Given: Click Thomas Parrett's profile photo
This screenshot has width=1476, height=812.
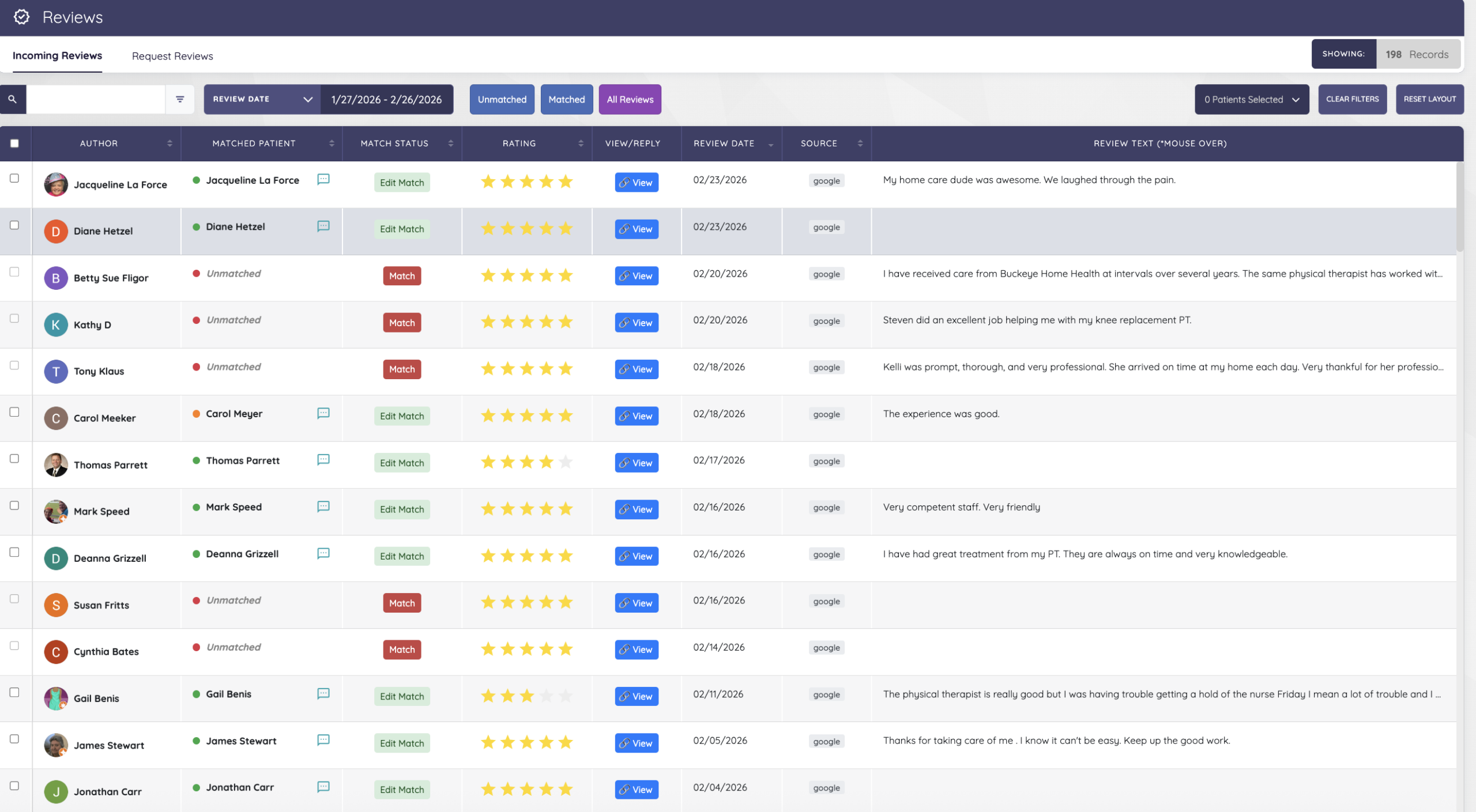Looking at the screenshot, I should coord(56,464).
